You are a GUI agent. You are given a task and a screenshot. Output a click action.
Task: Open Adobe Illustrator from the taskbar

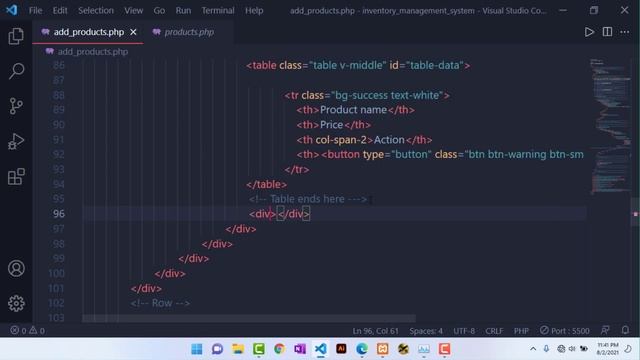point(341,349)
